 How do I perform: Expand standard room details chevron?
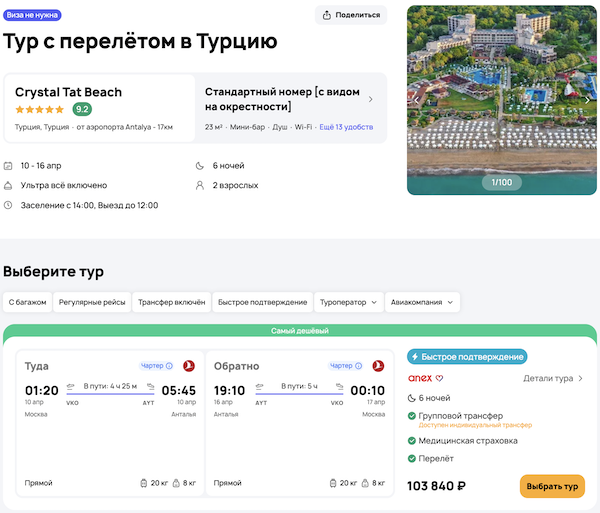tap(371, 99)
